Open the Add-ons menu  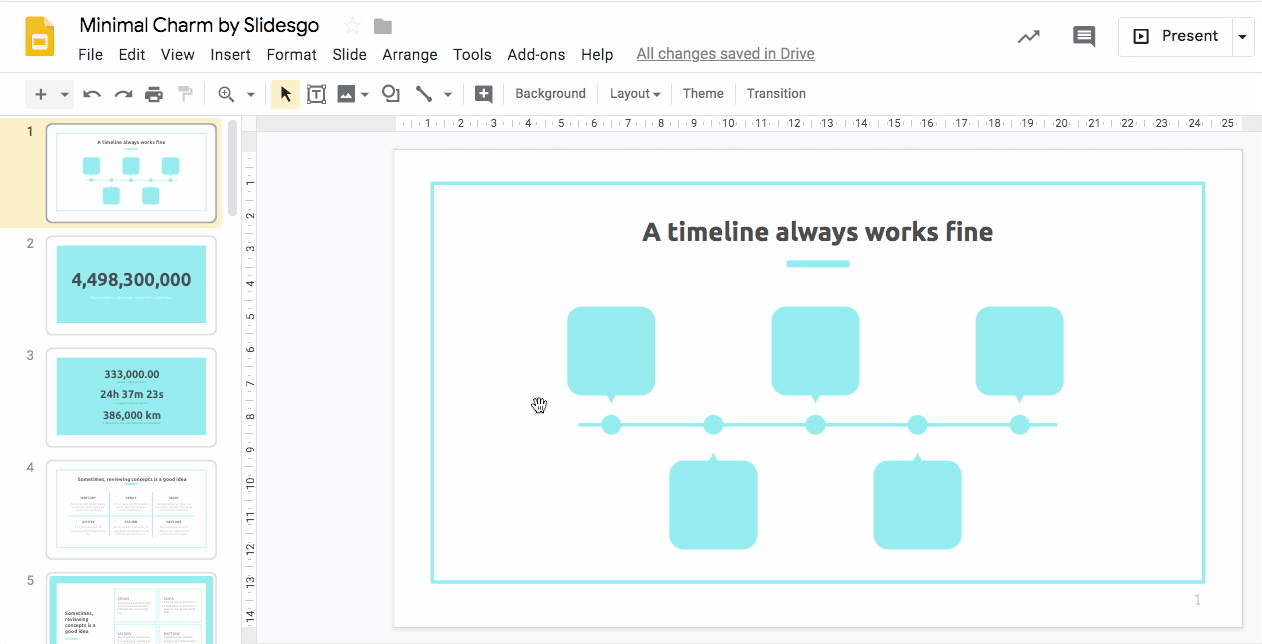[536, 55]
